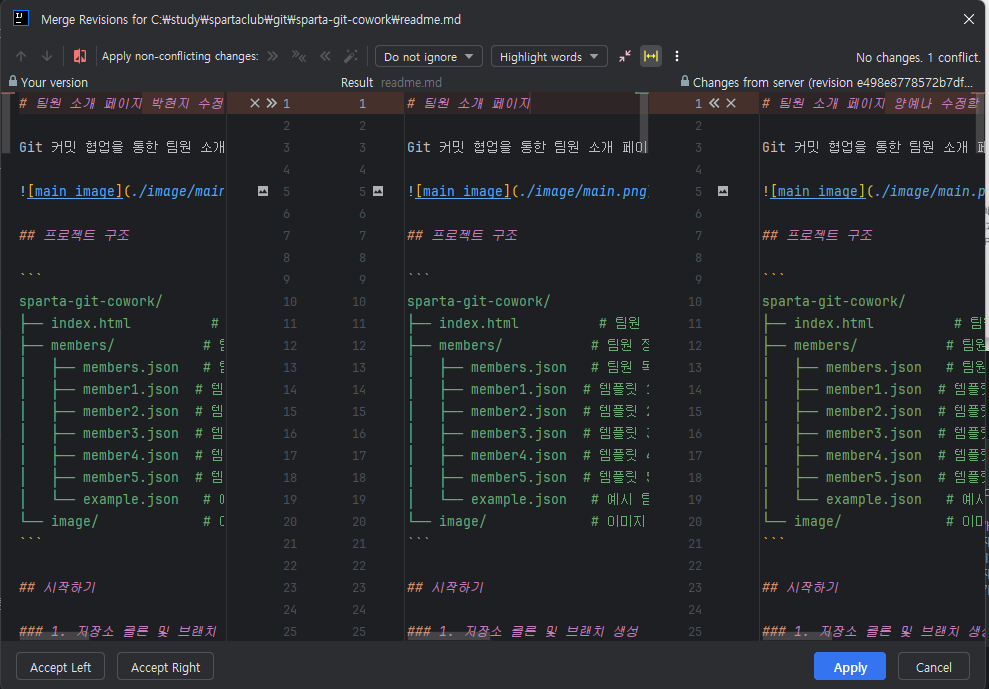This screenshot has height=689, width=989.
Task: Click the 'Result' label above middle pane
Action: 357,82
